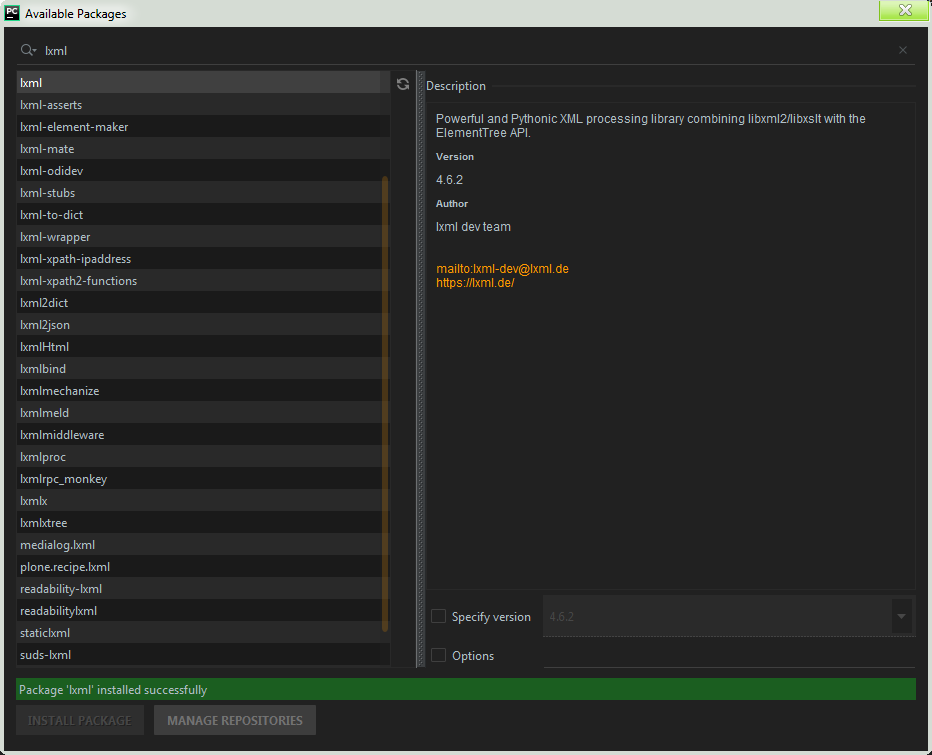This screenshot has height=755, width=932.
Task: Open the mailto:lxml-dev@lxml.de link
Action: click(502, 268)
